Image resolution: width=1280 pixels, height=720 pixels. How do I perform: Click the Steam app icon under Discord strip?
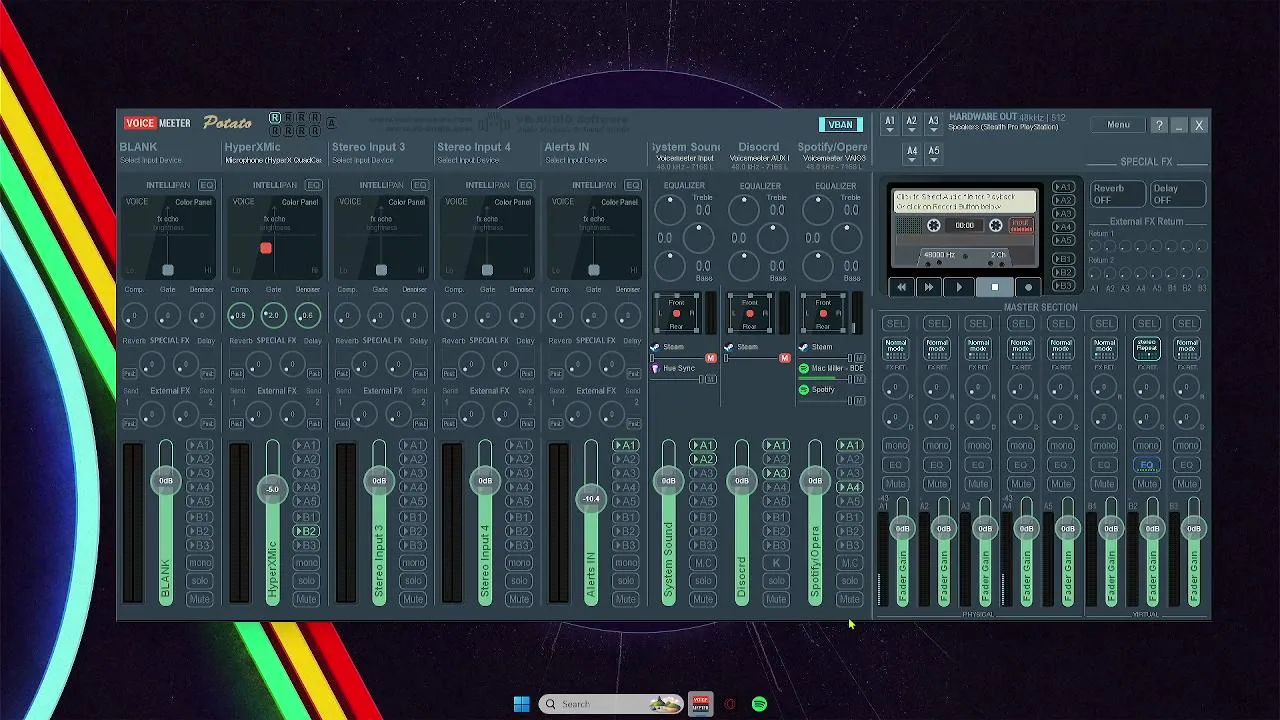(729, 347)
